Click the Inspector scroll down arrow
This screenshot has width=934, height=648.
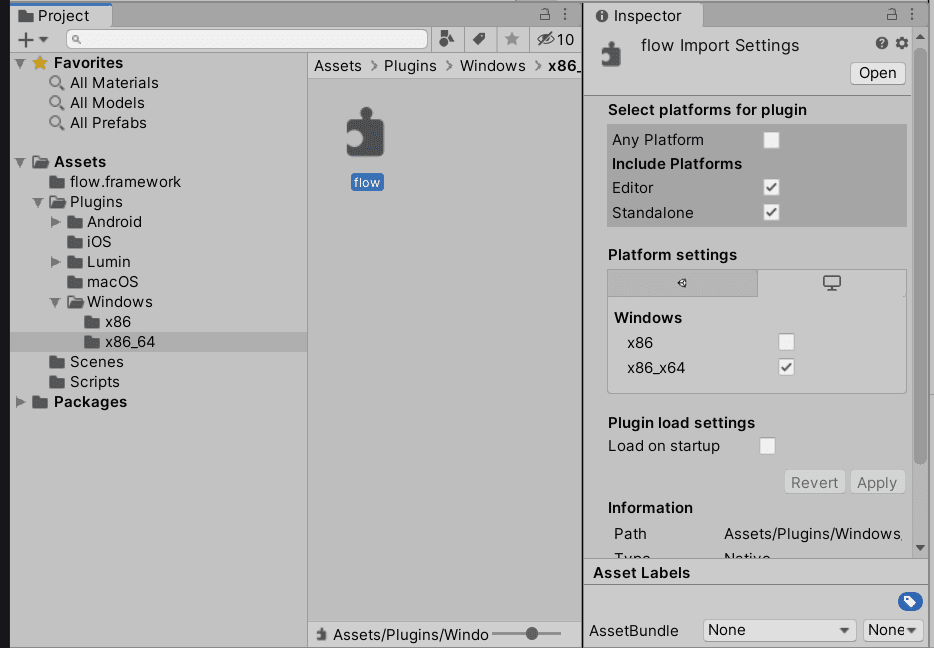point(920,547)
